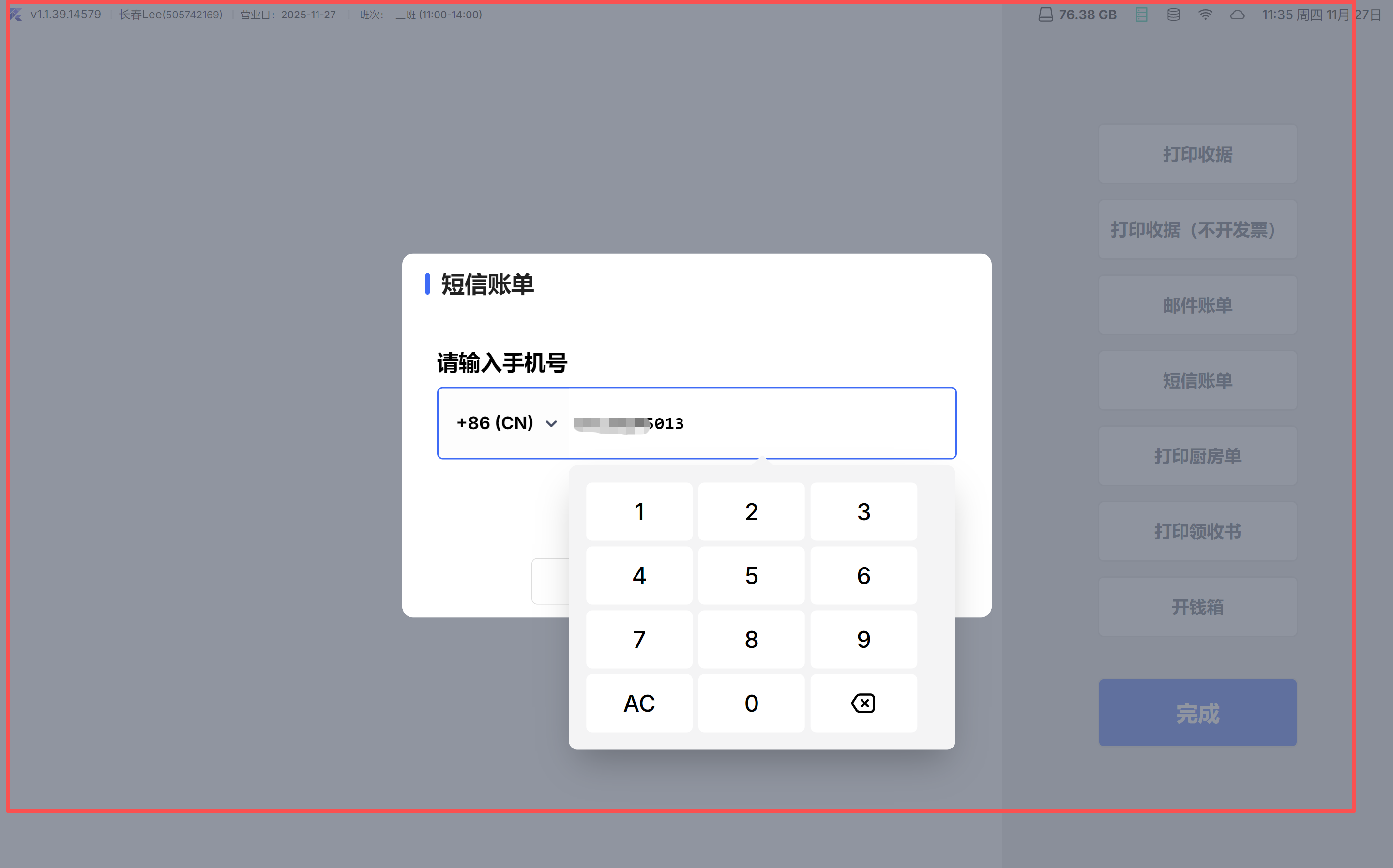Click the app logo in top-left corner

pyautogui.click(x=16, y=15)
